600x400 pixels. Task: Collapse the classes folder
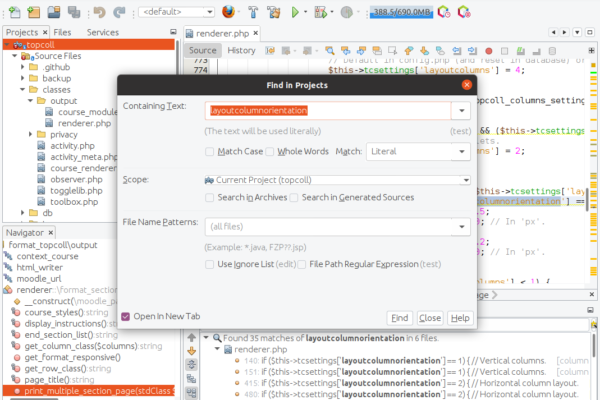pyautogui.click(x=22, y=90)
